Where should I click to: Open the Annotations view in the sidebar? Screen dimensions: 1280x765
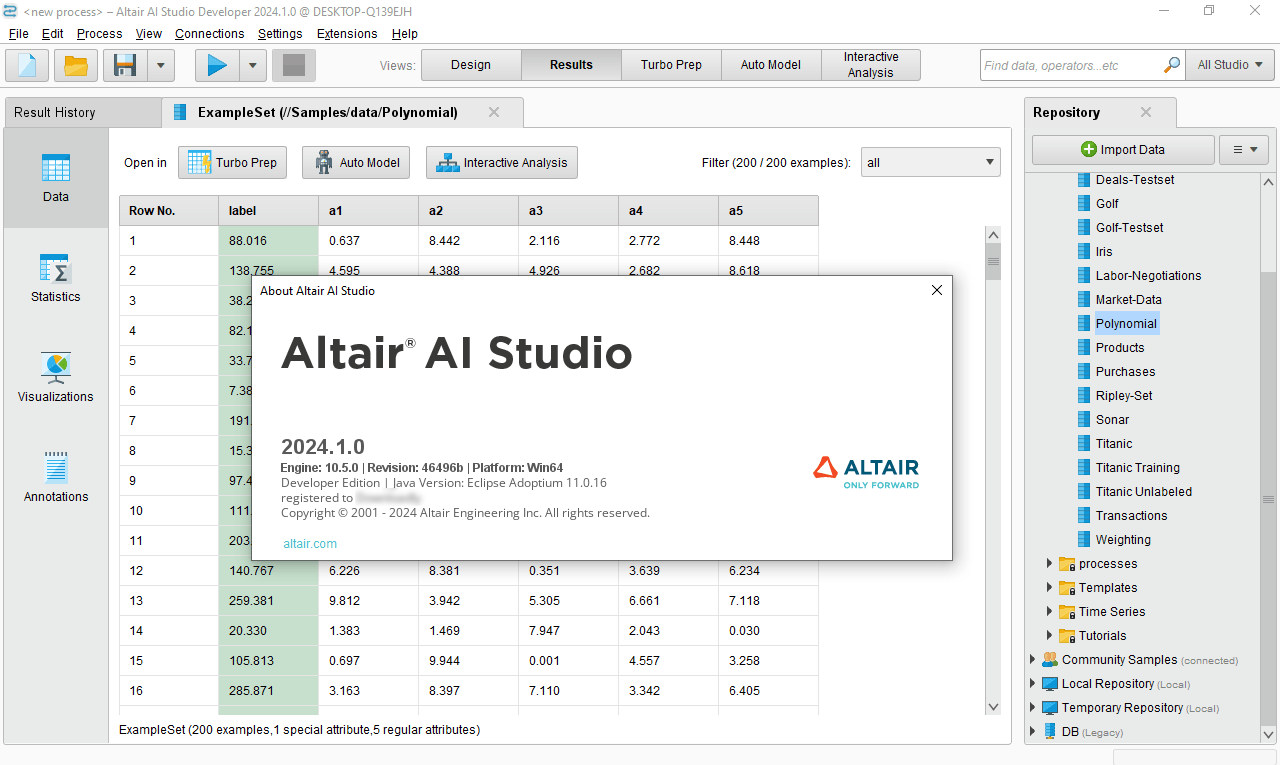click(56, 477)
